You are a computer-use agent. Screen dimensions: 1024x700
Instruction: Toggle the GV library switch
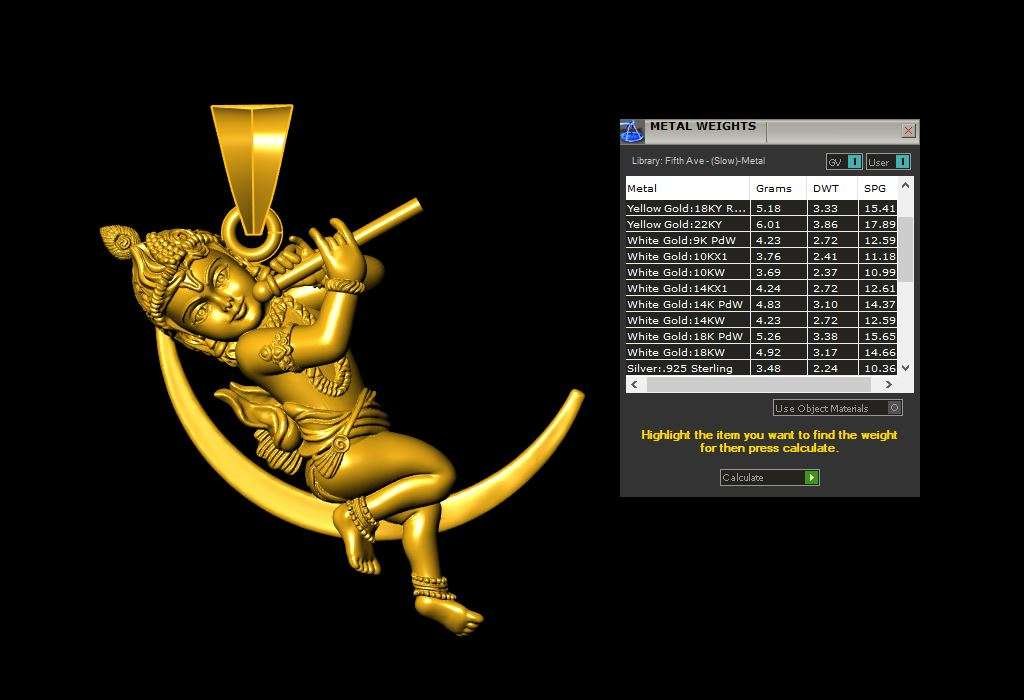pos(854,162)
